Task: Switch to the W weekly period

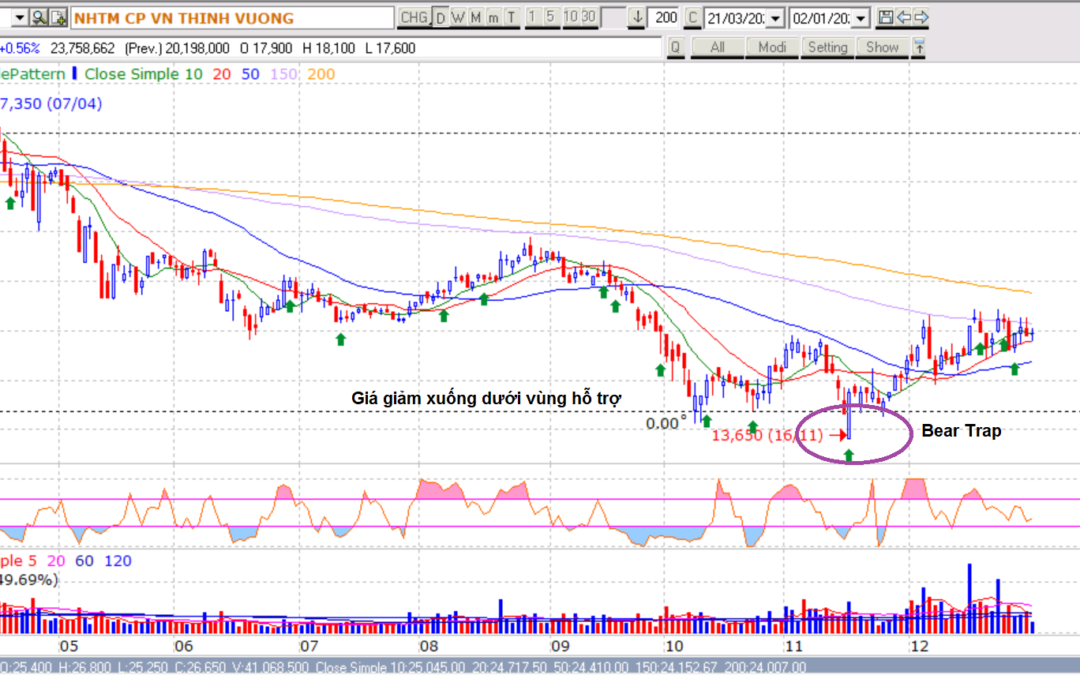Action: 457,17
